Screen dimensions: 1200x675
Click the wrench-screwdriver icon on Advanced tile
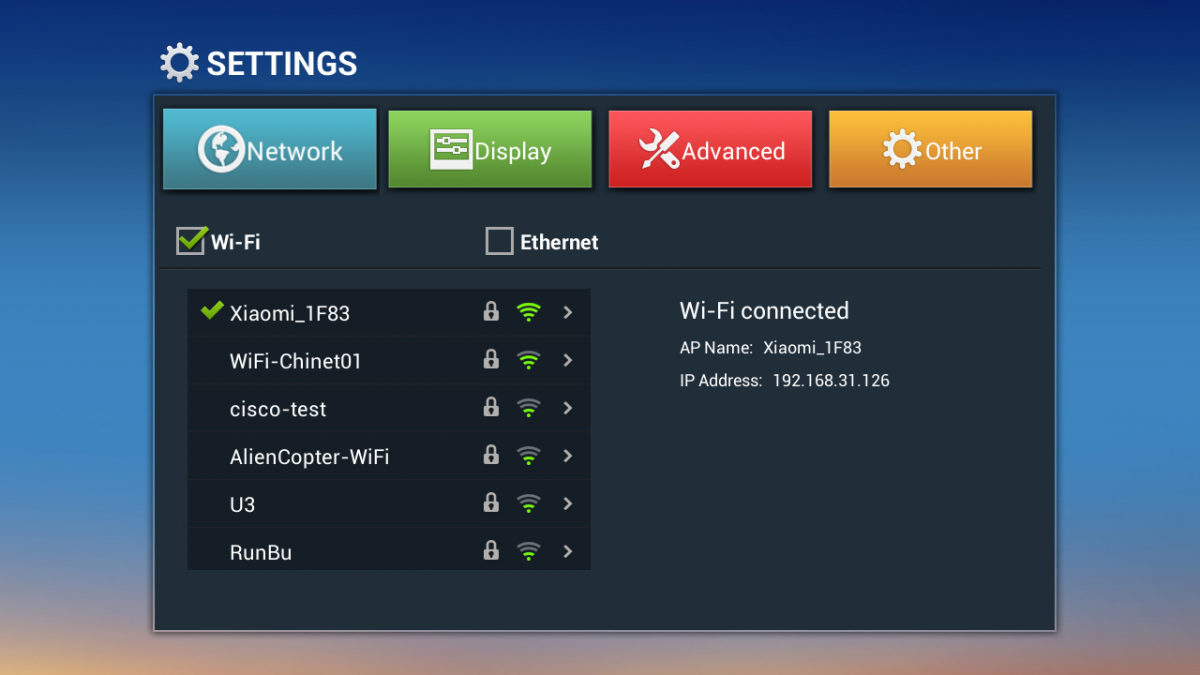tap(659, 150)
